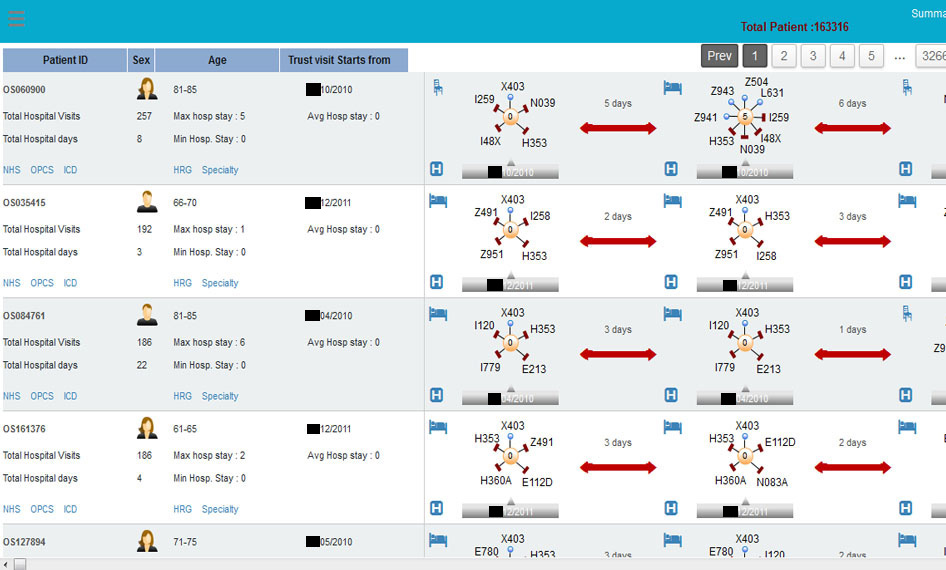The image size is (946, 570).
Task: Click bed icon in OS035415 second visit
Action: pyautogui.click(x=672, y=201)
